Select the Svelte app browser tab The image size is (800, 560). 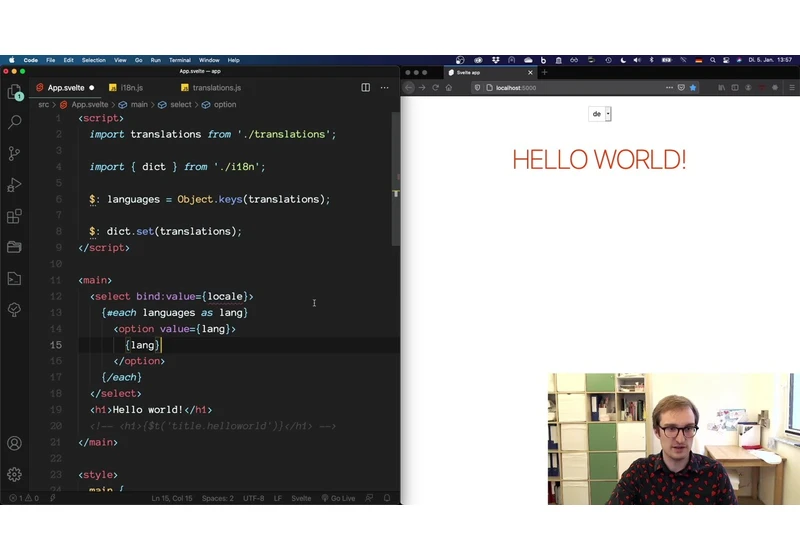(490, 72)
